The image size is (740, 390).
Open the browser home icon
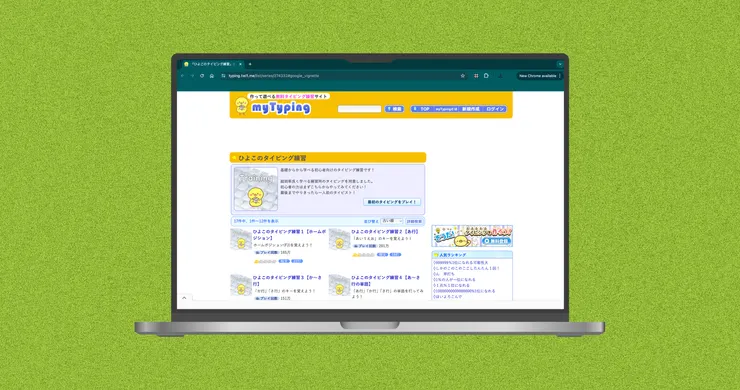tap(212, 76)
